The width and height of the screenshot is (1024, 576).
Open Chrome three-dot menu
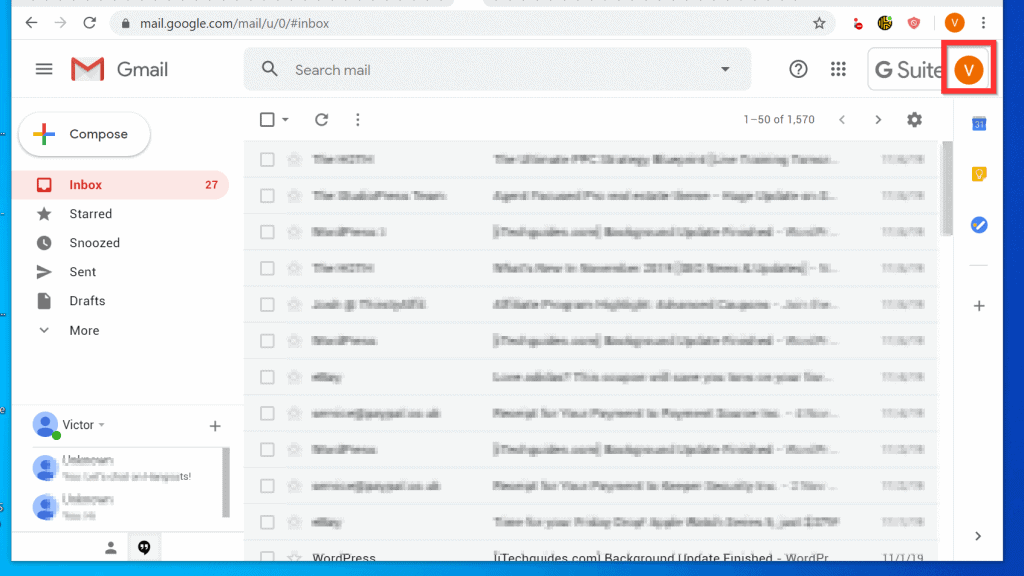(x=983, y=23)
